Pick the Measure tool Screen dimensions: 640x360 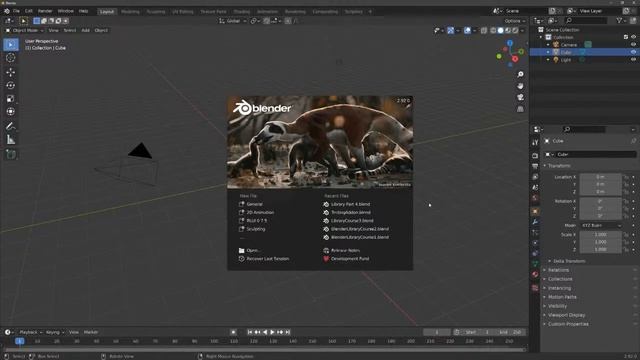pyautogui.click(x=11, y=140)
